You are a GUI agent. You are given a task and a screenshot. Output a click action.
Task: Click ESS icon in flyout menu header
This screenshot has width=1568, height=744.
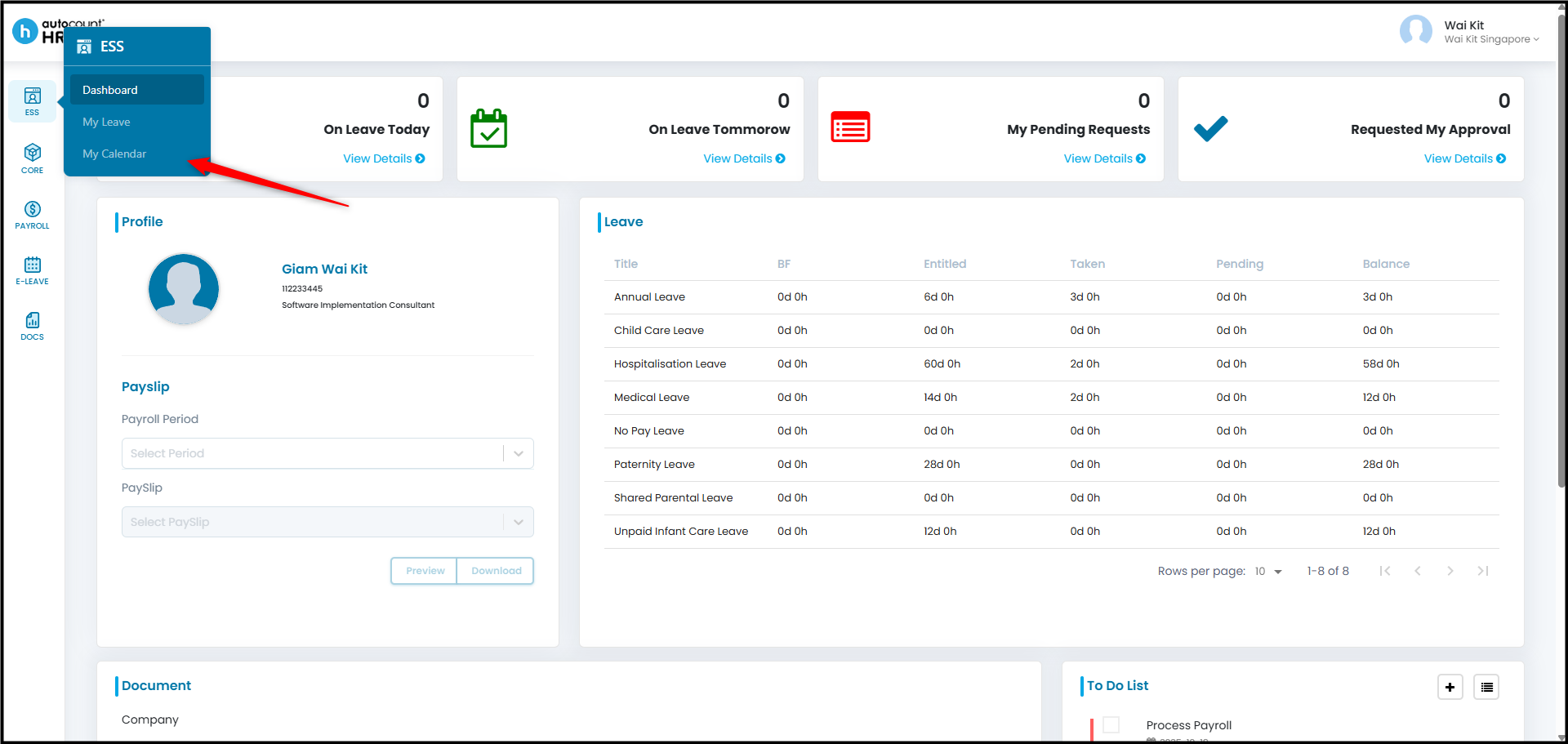(x=84, y=47)
